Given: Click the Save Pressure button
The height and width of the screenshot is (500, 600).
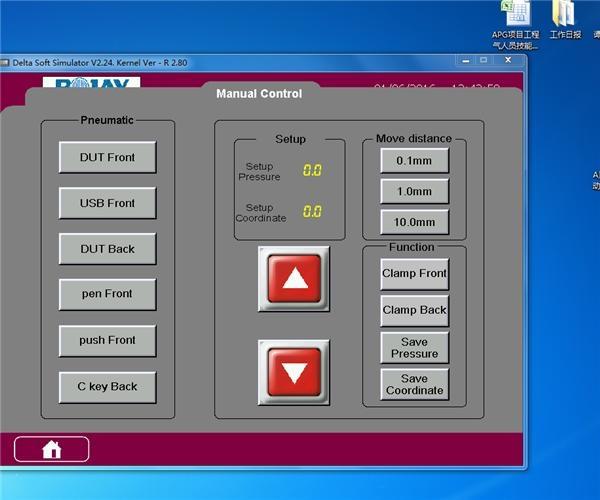Looking at the screenshot, I should pyautogui.click(x=414, y=347).
